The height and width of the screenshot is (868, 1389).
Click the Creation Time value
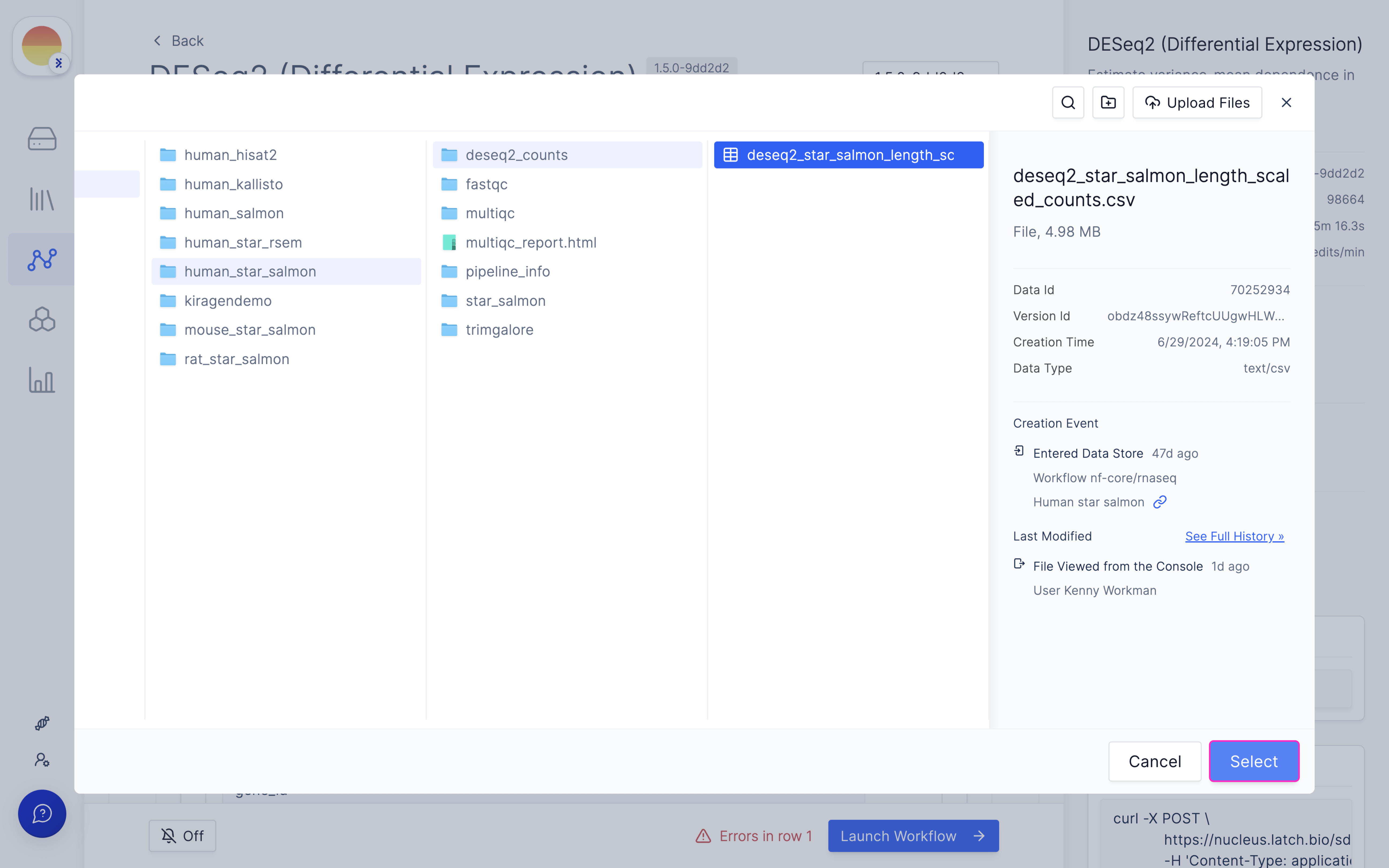1223,342
